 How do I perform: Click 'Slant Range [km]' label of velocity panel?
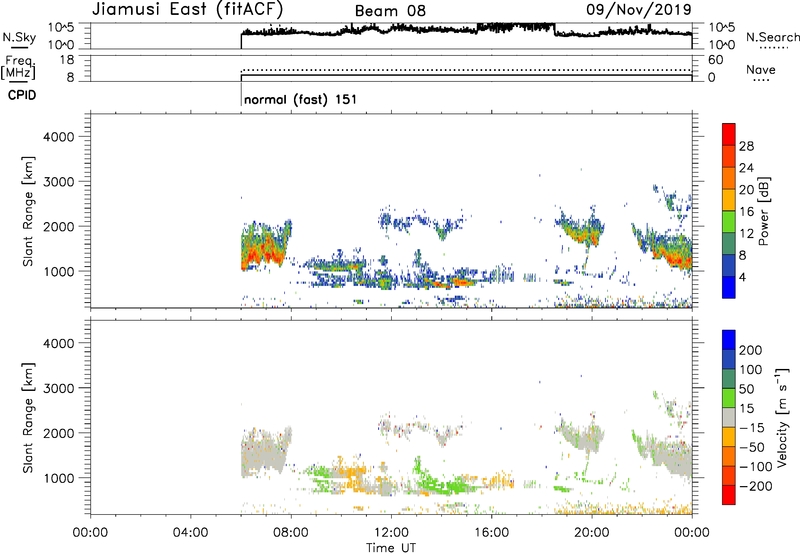pyautogui.click(x=28, y=417)
